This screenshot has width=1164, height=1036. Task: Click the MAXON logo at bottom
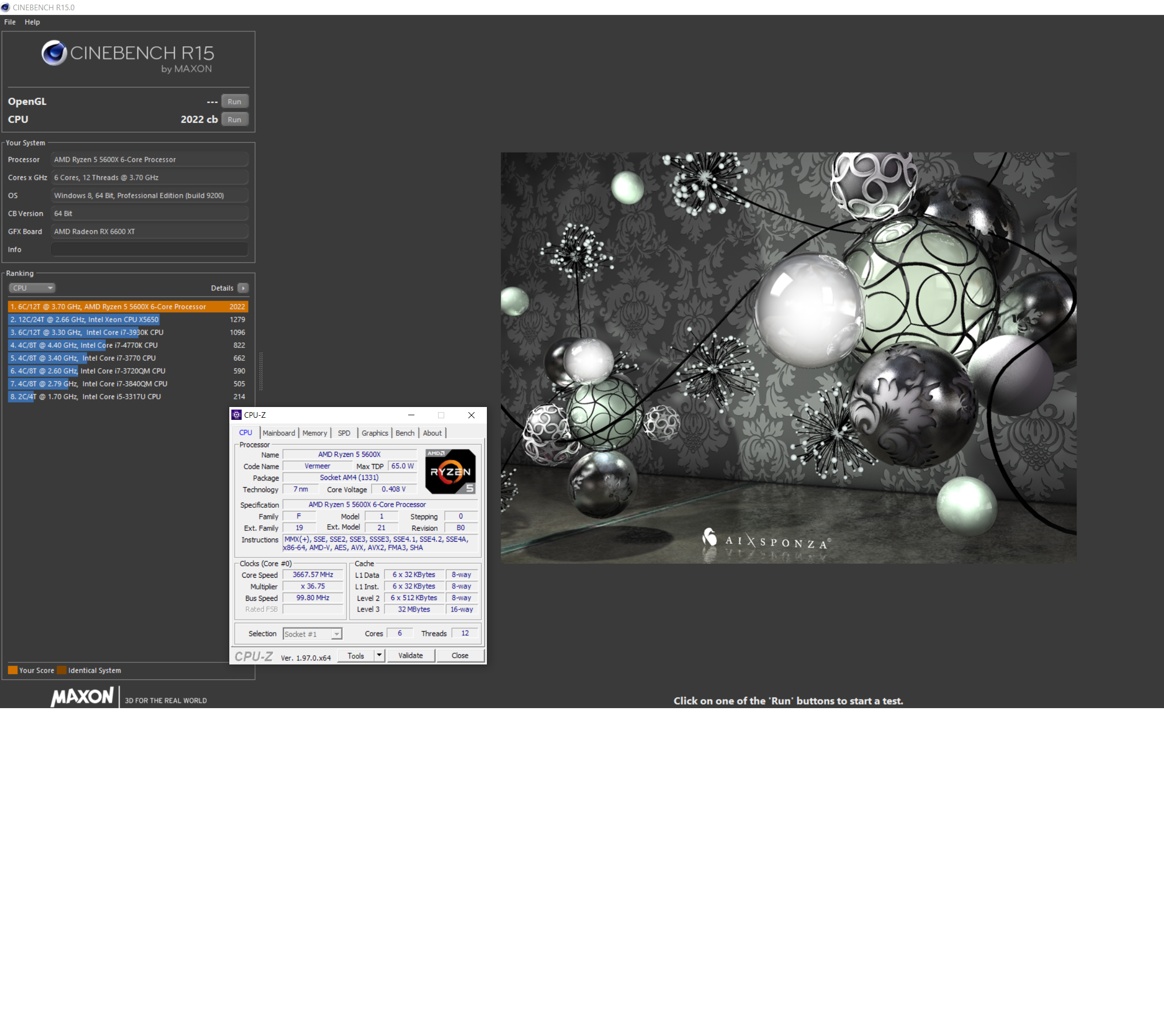pos(83,696)
